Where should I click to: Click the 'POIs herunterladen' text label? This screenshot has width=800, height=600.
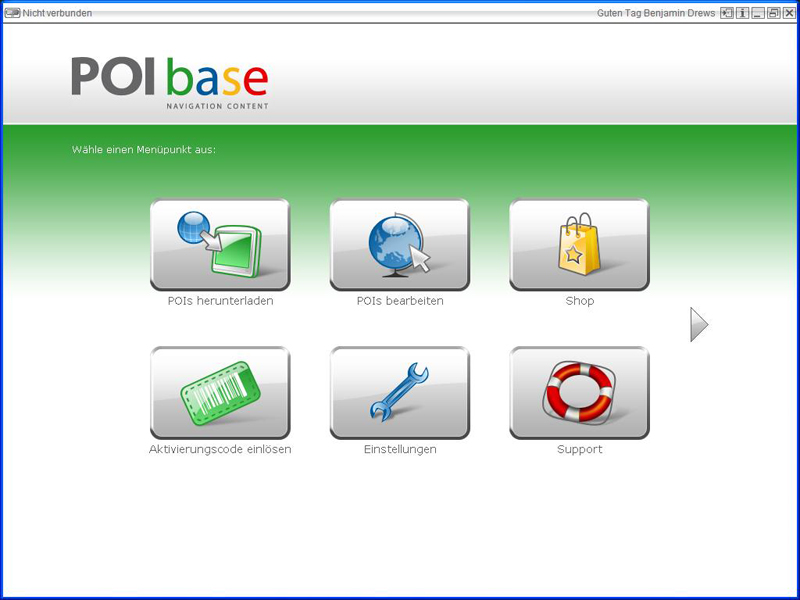click(220, 301)
